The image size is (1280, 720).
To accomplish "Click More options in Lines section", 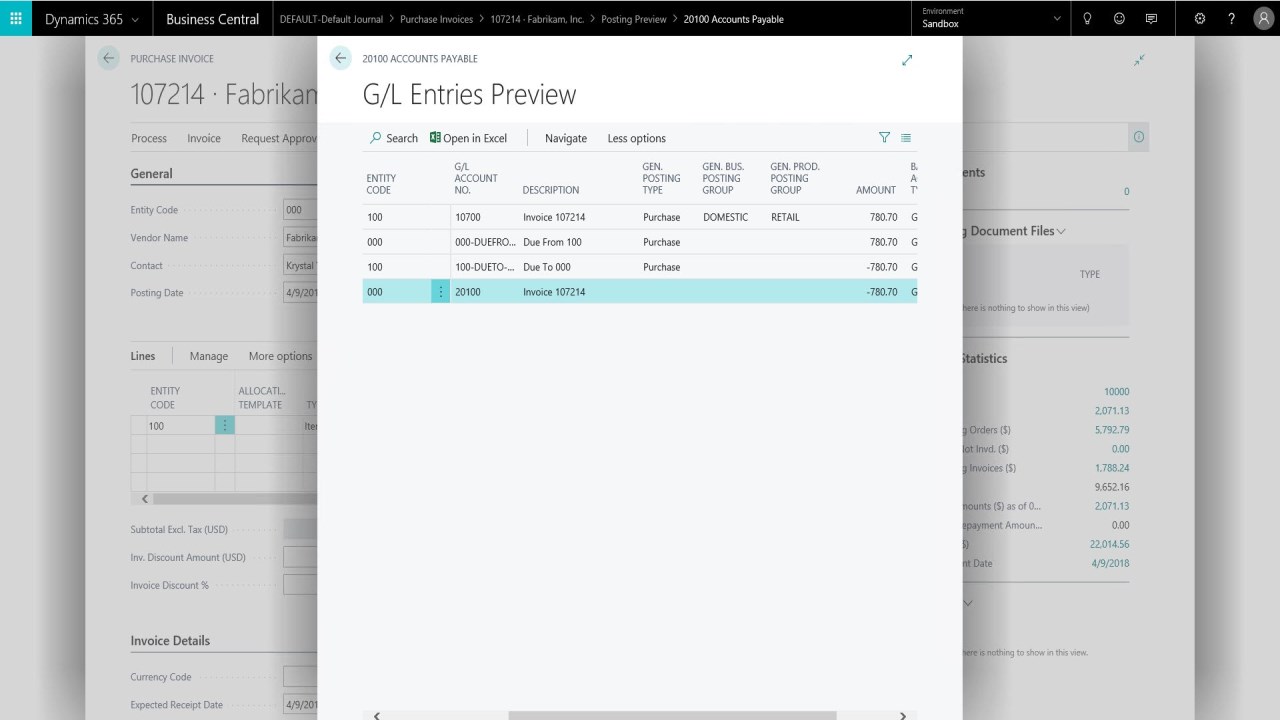I will coord(280,356).
